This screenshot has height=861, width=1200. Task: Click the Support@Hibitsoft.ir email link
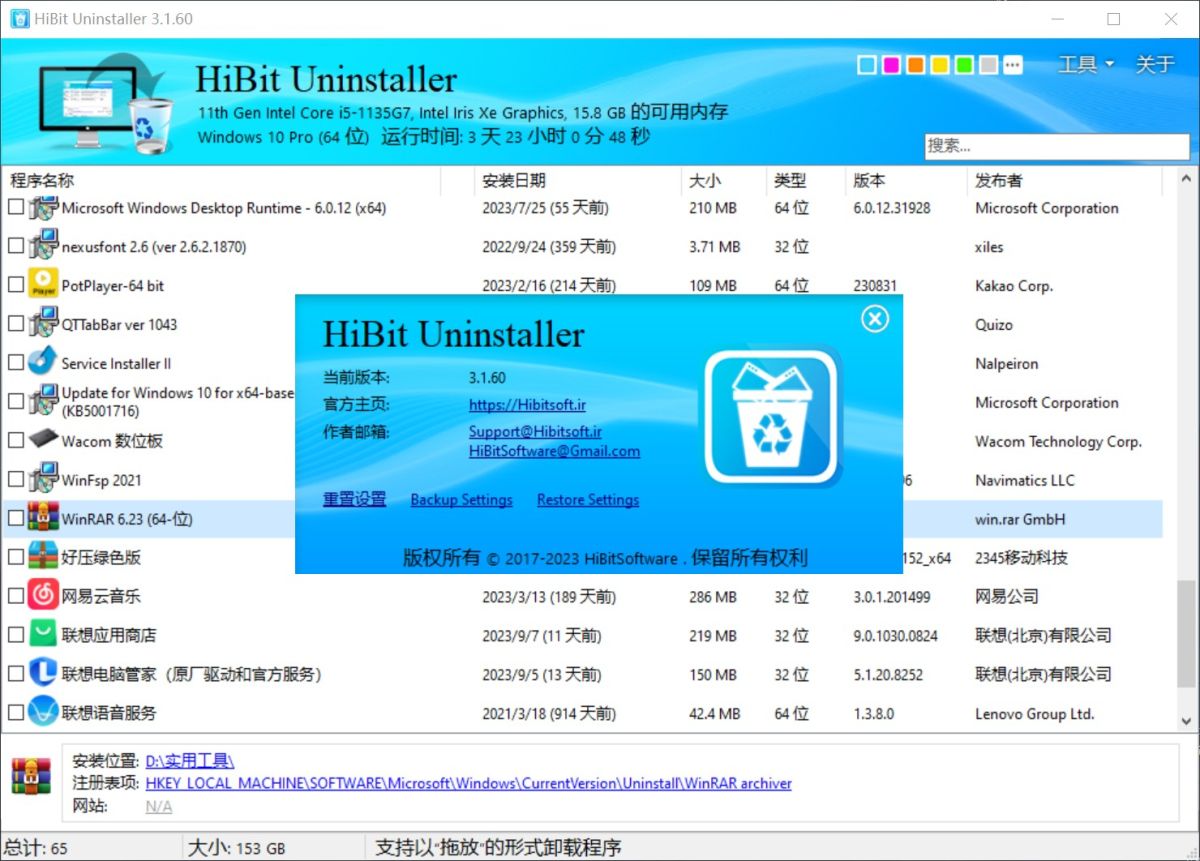click(x=535, y=432)
